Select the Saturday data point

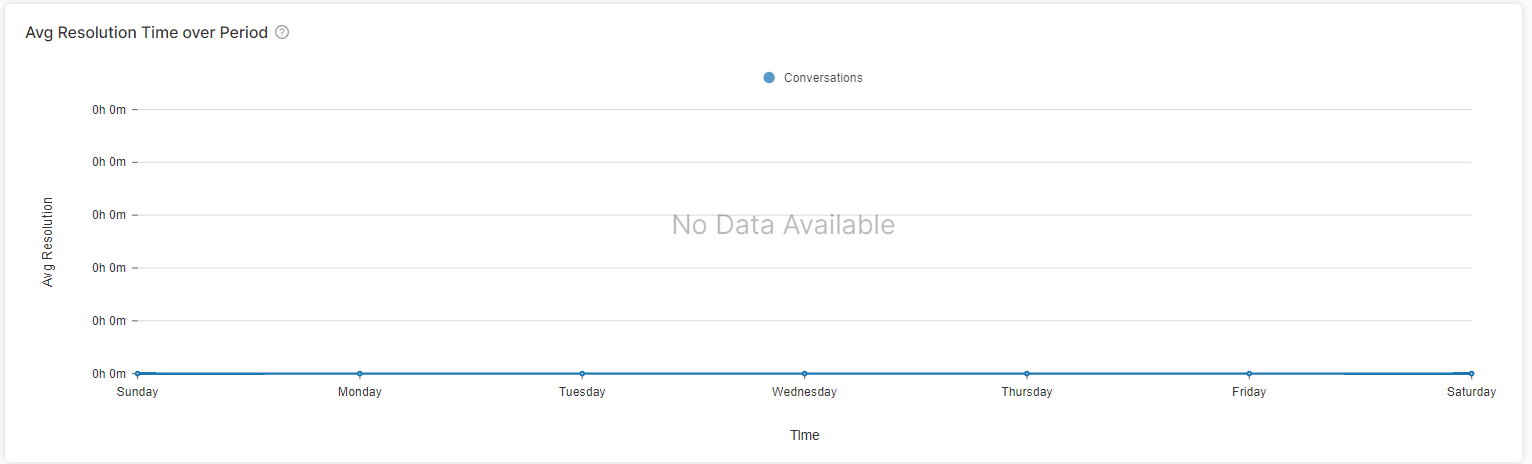pos(1471,373)
